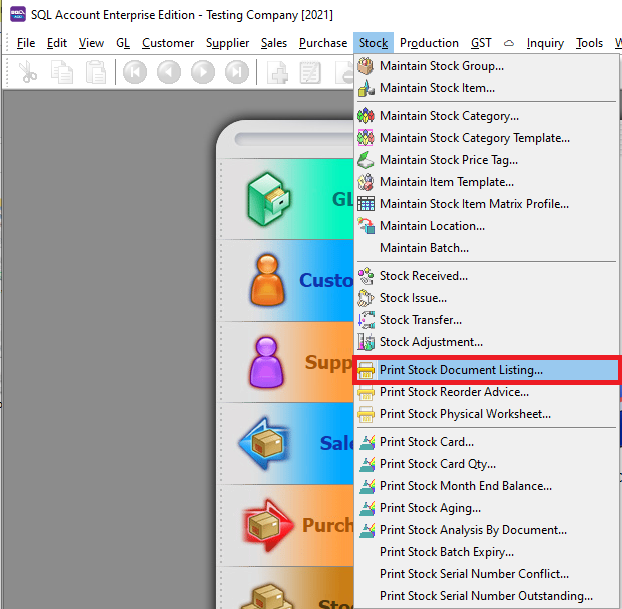The width and height of the screenshot is (622, 609).
Task: Click the purple Supplier person icon
Action: pyautogui.click(x=269, y=362)
